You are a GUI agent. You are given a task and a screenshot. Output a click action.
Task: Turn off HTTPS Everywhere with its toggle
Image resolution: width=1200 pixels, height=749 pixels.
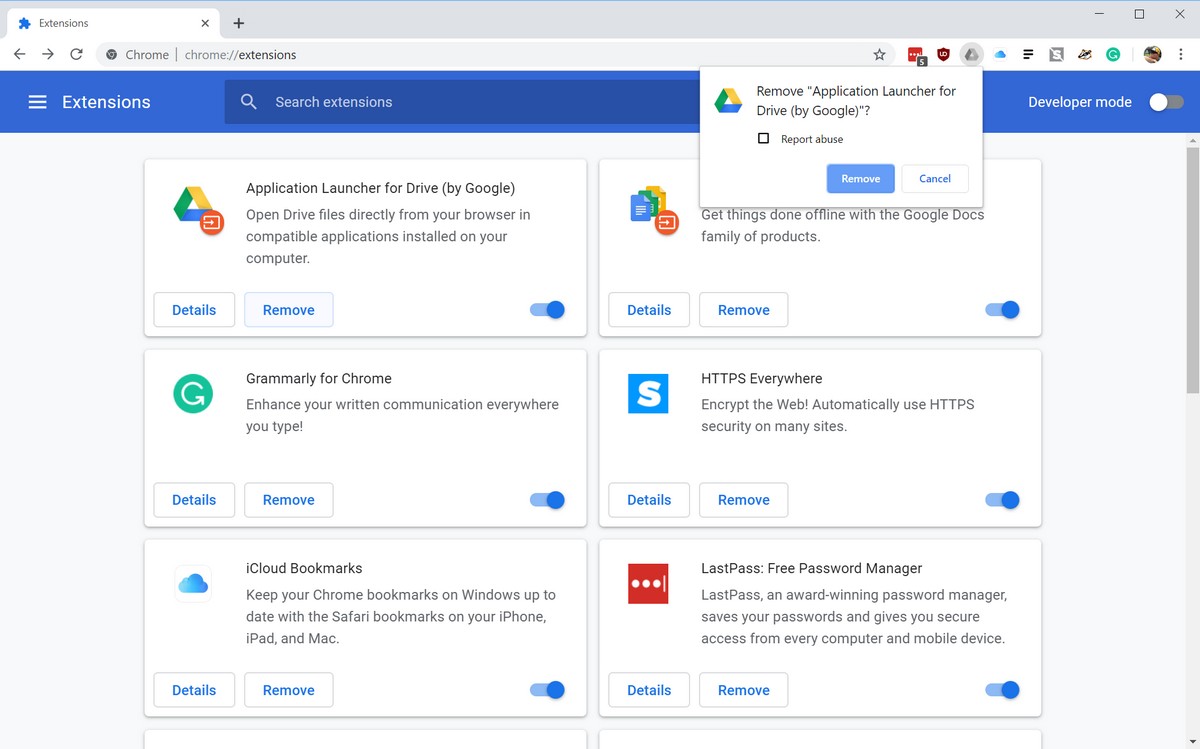click(1001, 499)
